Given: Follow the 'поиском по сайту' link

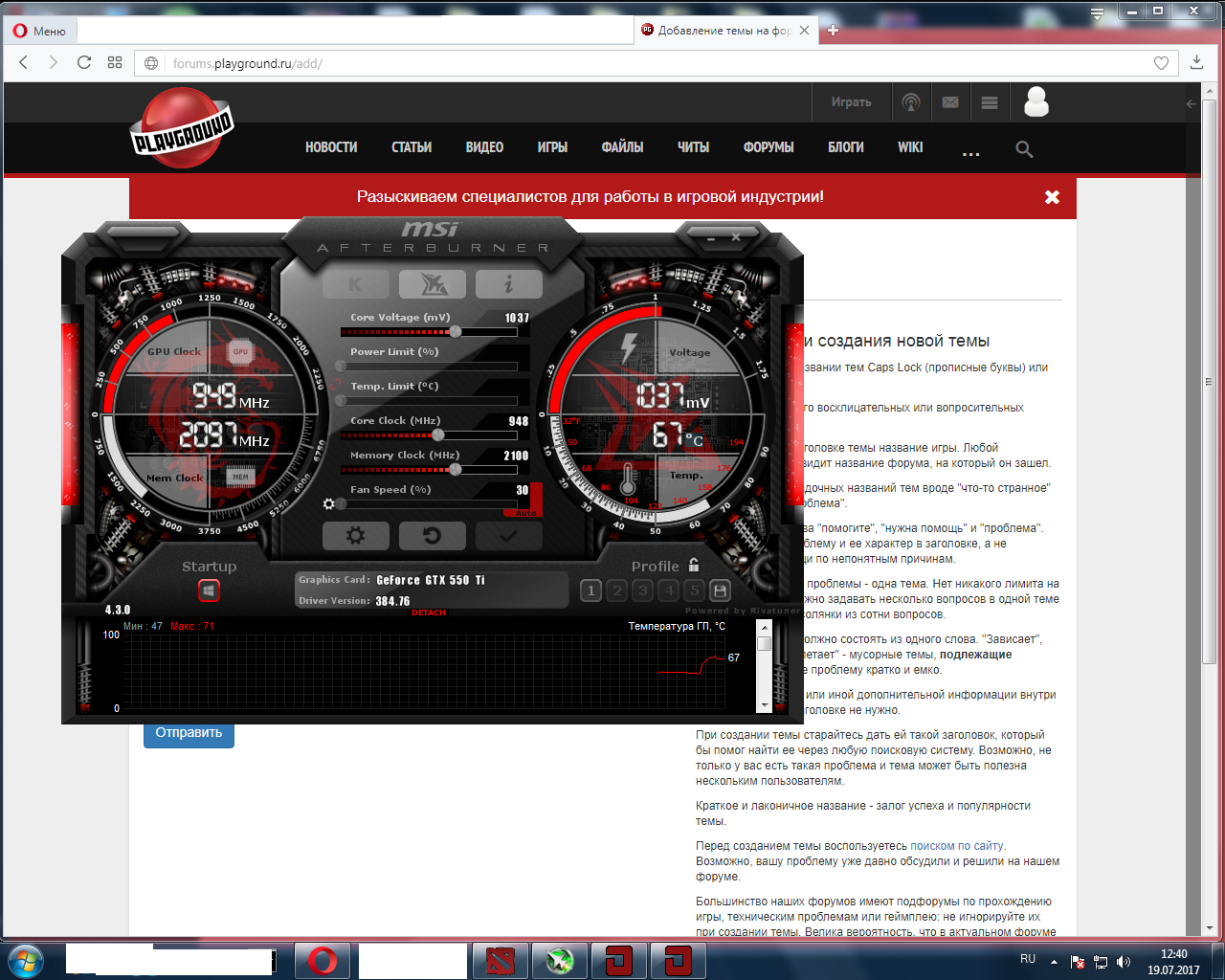Looking at the screenshot, I should 956,846.
